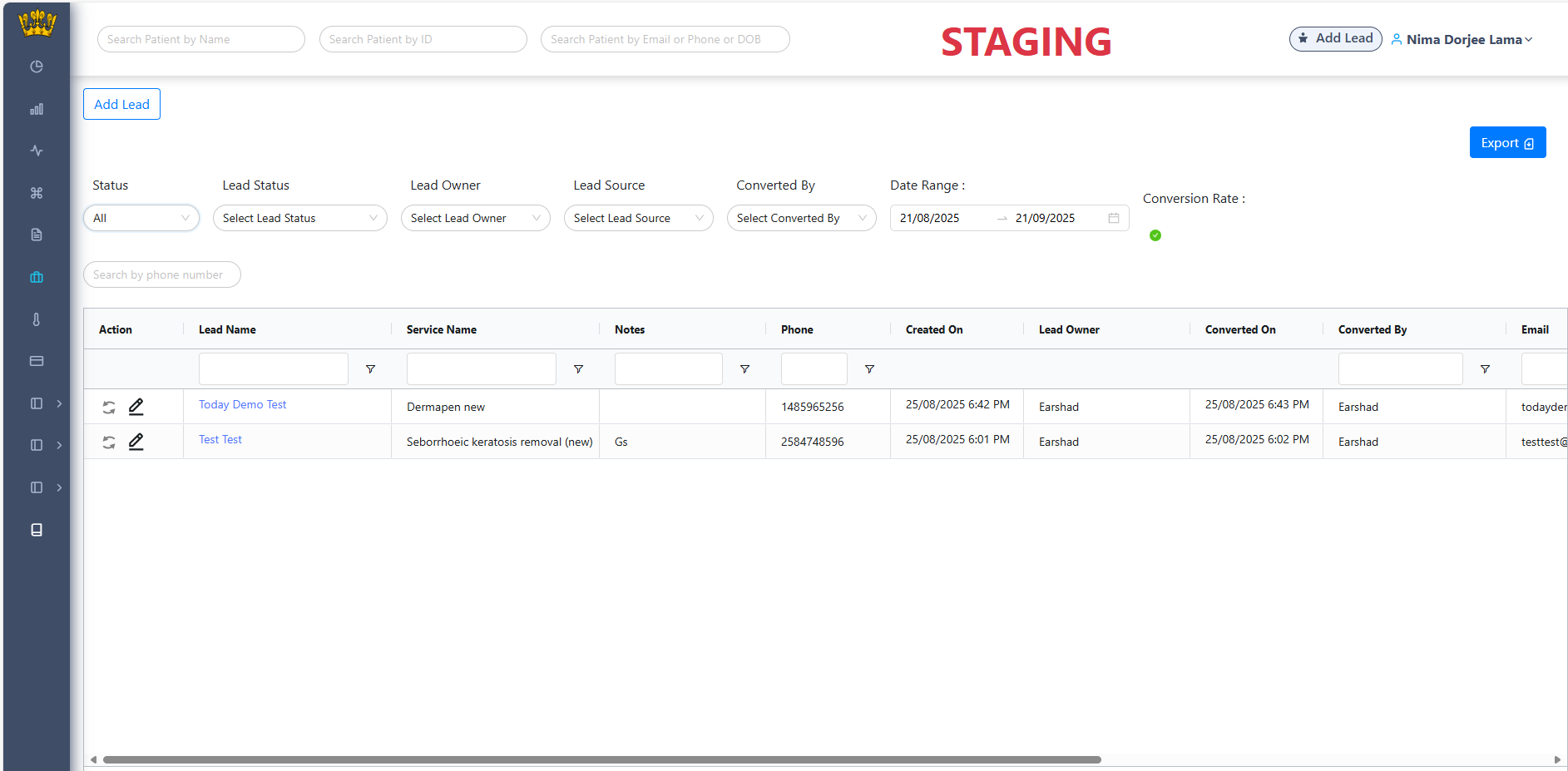The width and height of the screenshot is (1568, 771).
Task: Click the Lead Name column filter icon
Action: (x=370, y=369)
